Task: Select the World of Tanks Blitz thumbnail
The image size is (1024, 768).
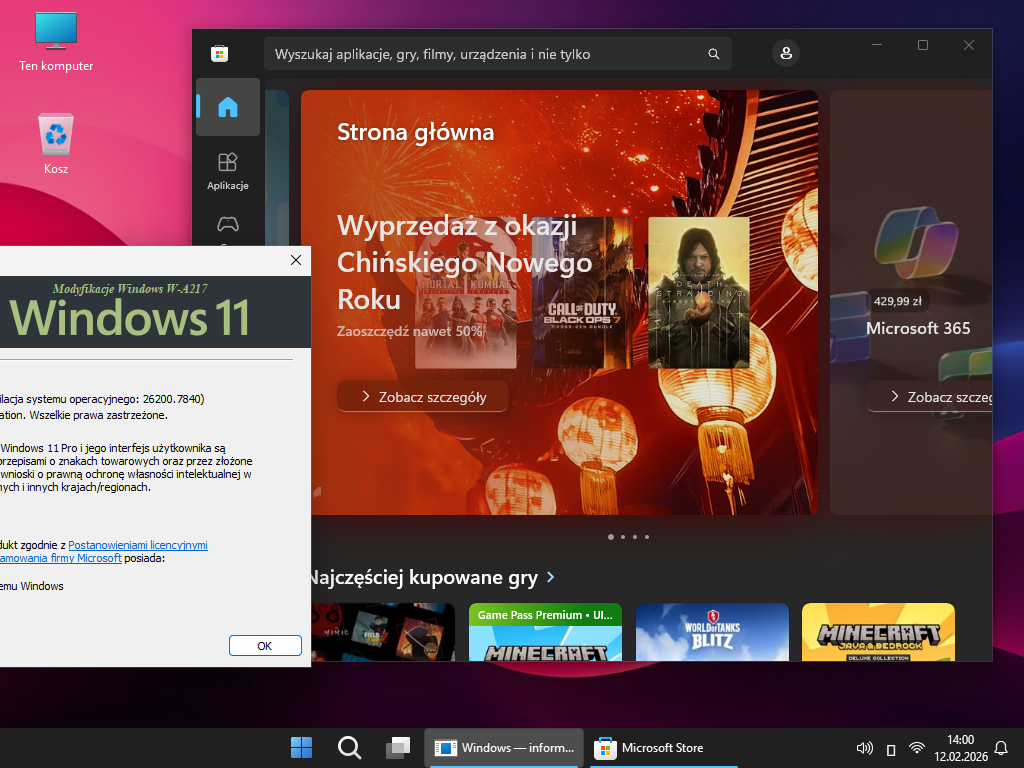Action: 712,632
